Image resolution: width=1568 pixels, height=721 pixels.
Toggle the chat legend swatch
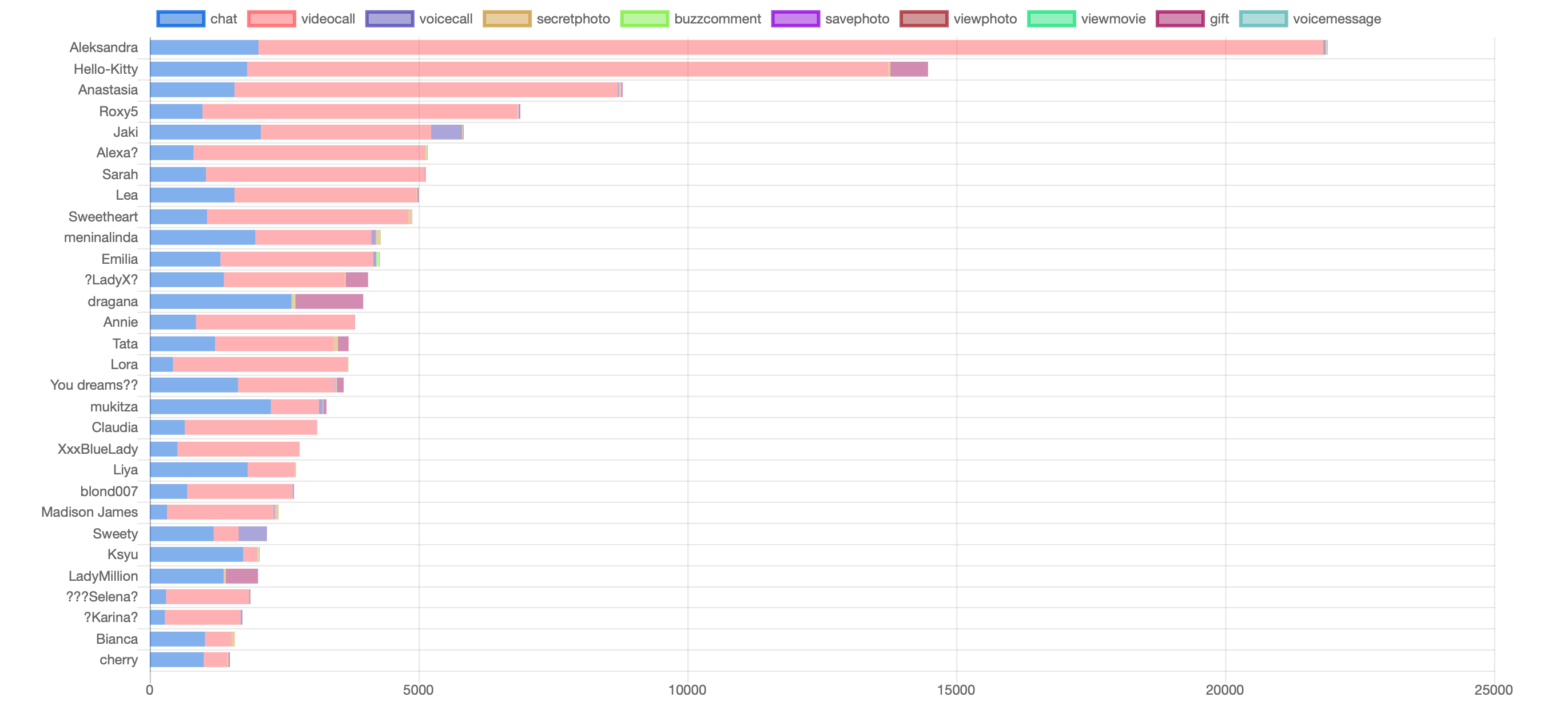180,19
